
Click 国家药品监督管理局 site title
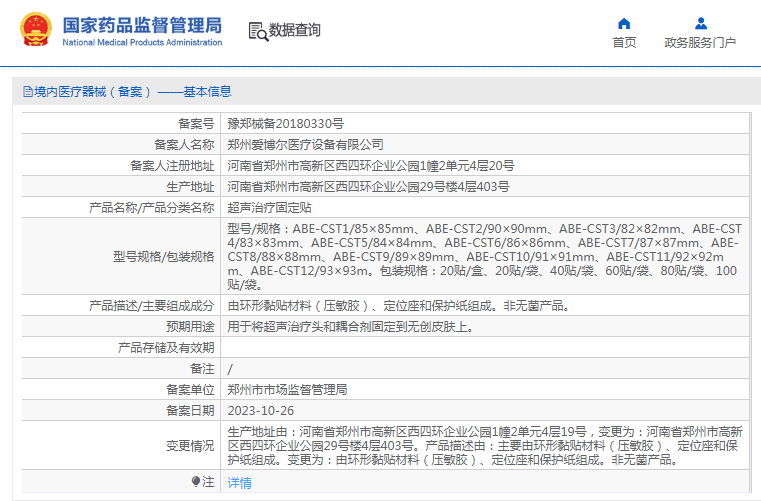coord(142,25)
